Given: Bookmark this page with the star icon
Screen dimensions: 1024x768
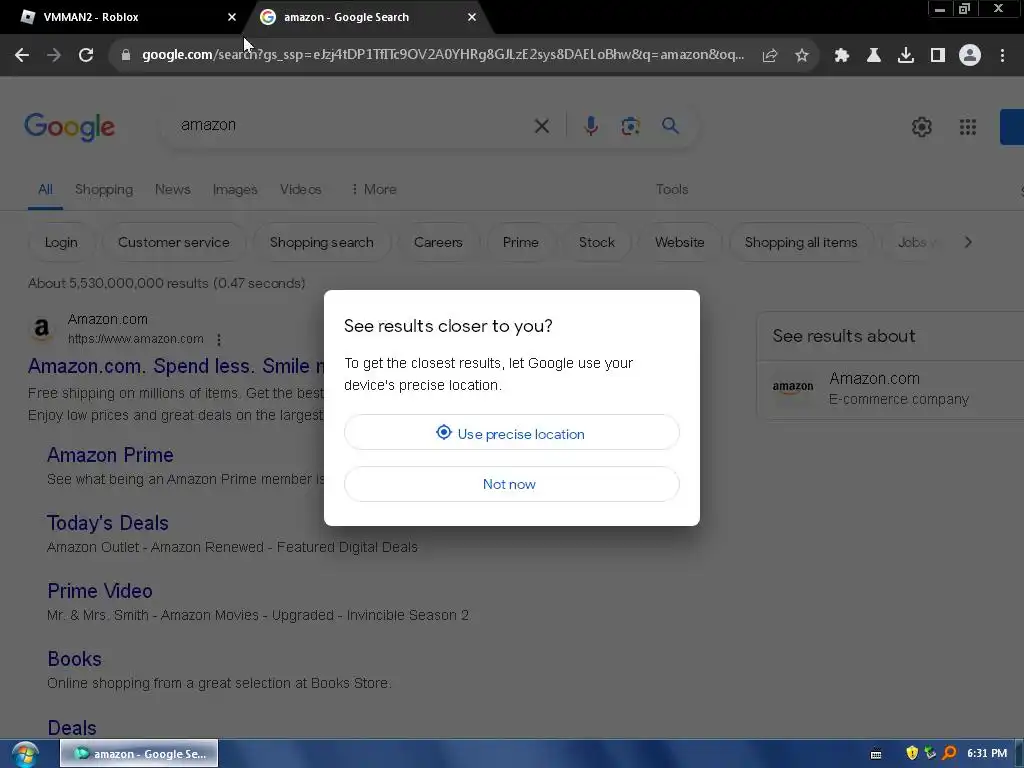Looking at the screenshot, I should click(802, 55).
